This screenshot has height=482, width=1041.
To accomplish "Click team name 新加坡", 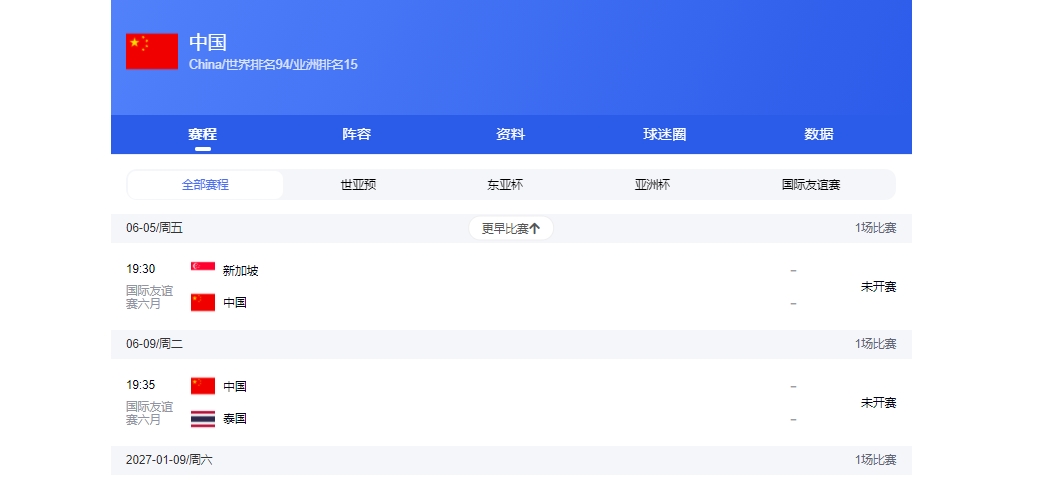I will [x=240, y=271].
